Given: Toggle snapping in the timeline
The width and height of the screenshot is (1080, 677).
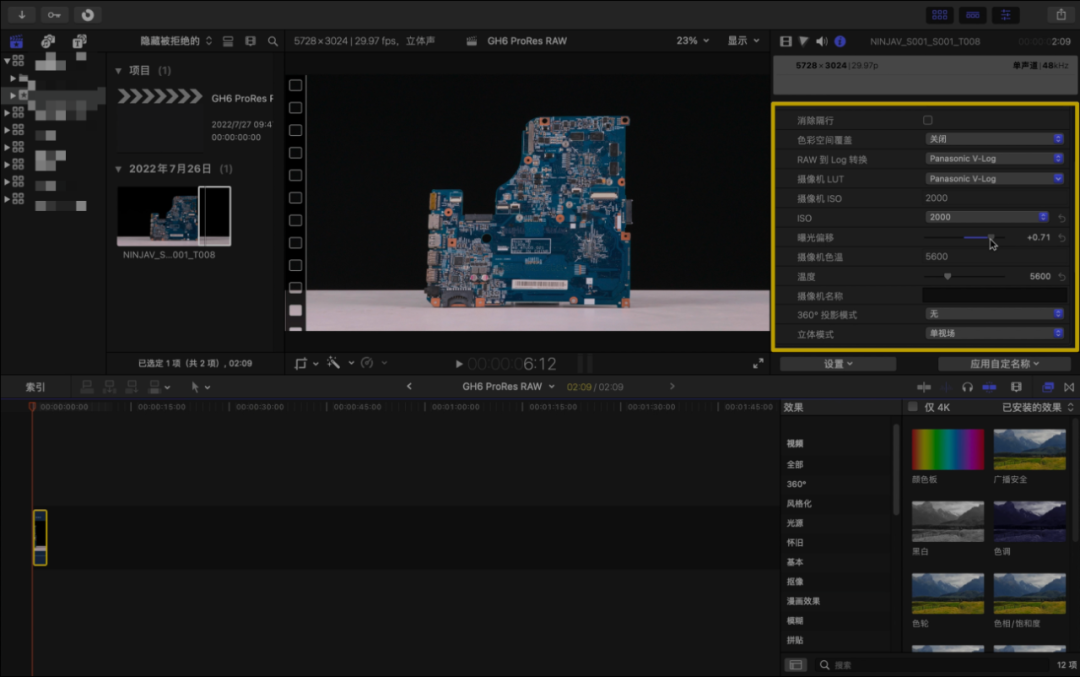Looking at the screenshot, I should [x=989, y=387].
